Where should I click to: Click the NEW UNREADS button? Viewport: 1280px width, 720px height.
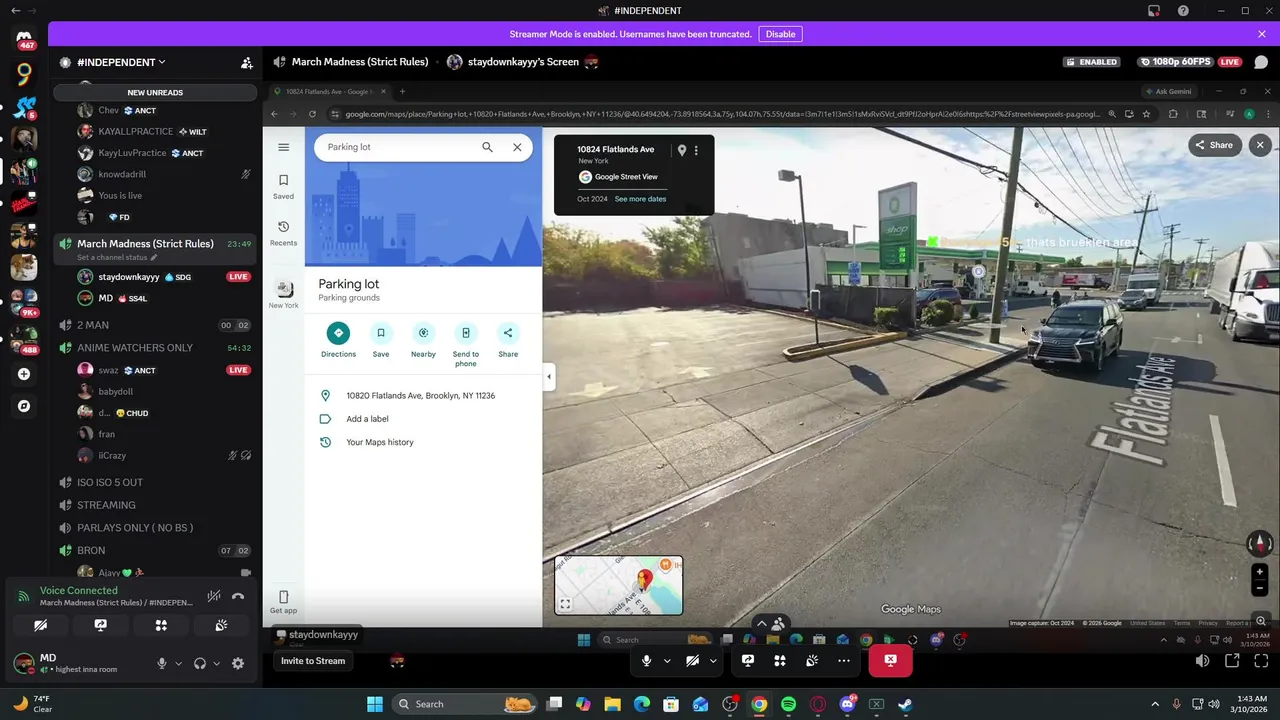click(x=155, y=92)
